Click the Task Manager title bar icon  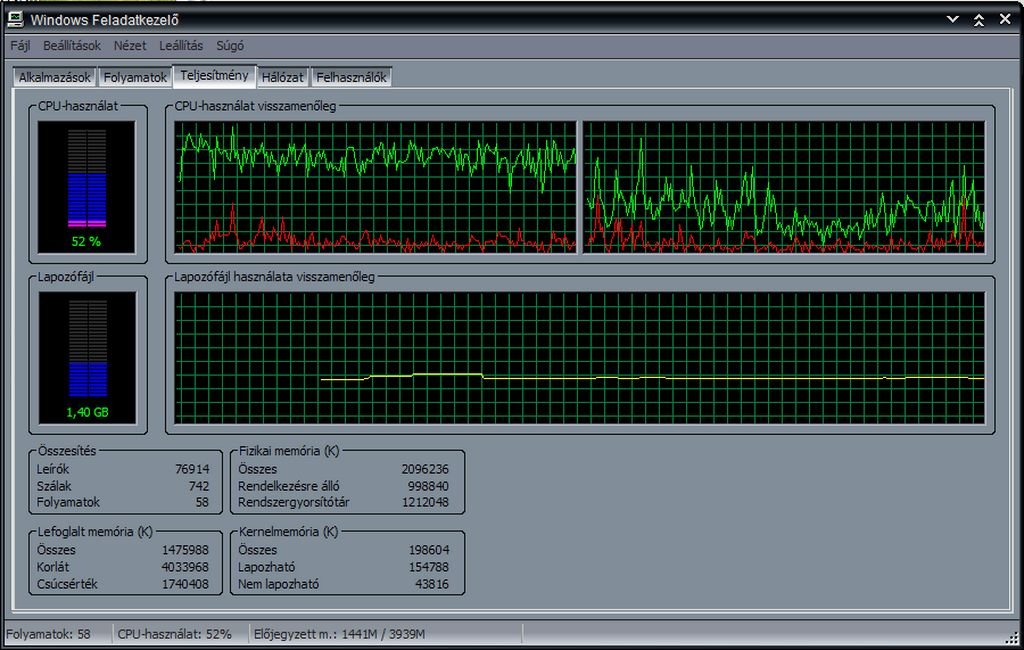coord(15,20)
